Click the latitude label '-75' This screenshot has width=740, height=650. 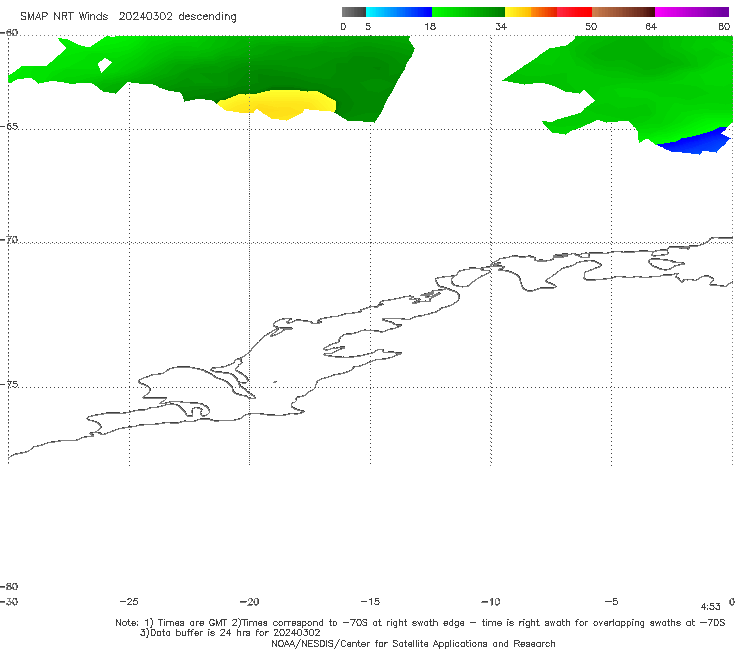[x=9, y=384]
